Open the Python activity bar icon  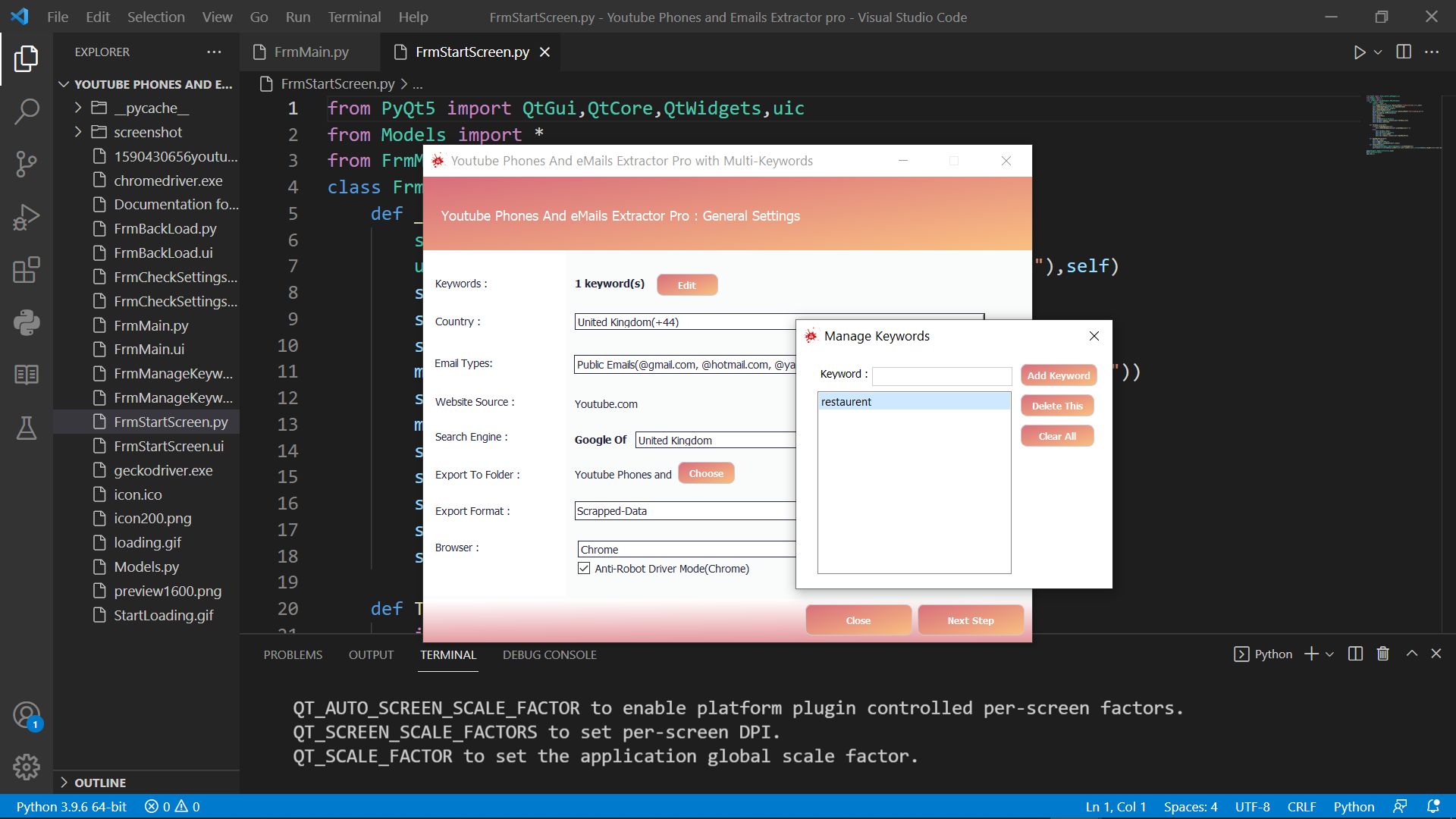(27, 322)
